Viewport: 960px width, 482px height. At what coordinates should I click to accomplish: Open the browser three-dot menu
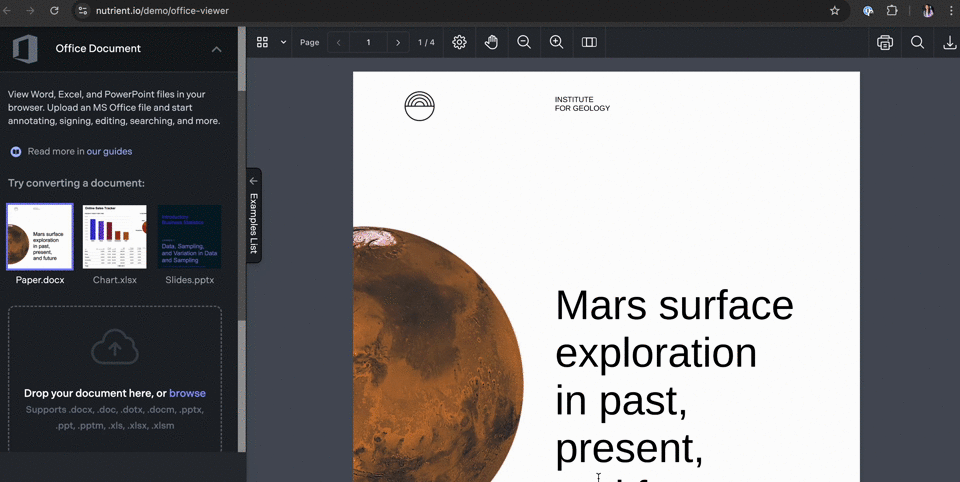(x=950, y=10)
